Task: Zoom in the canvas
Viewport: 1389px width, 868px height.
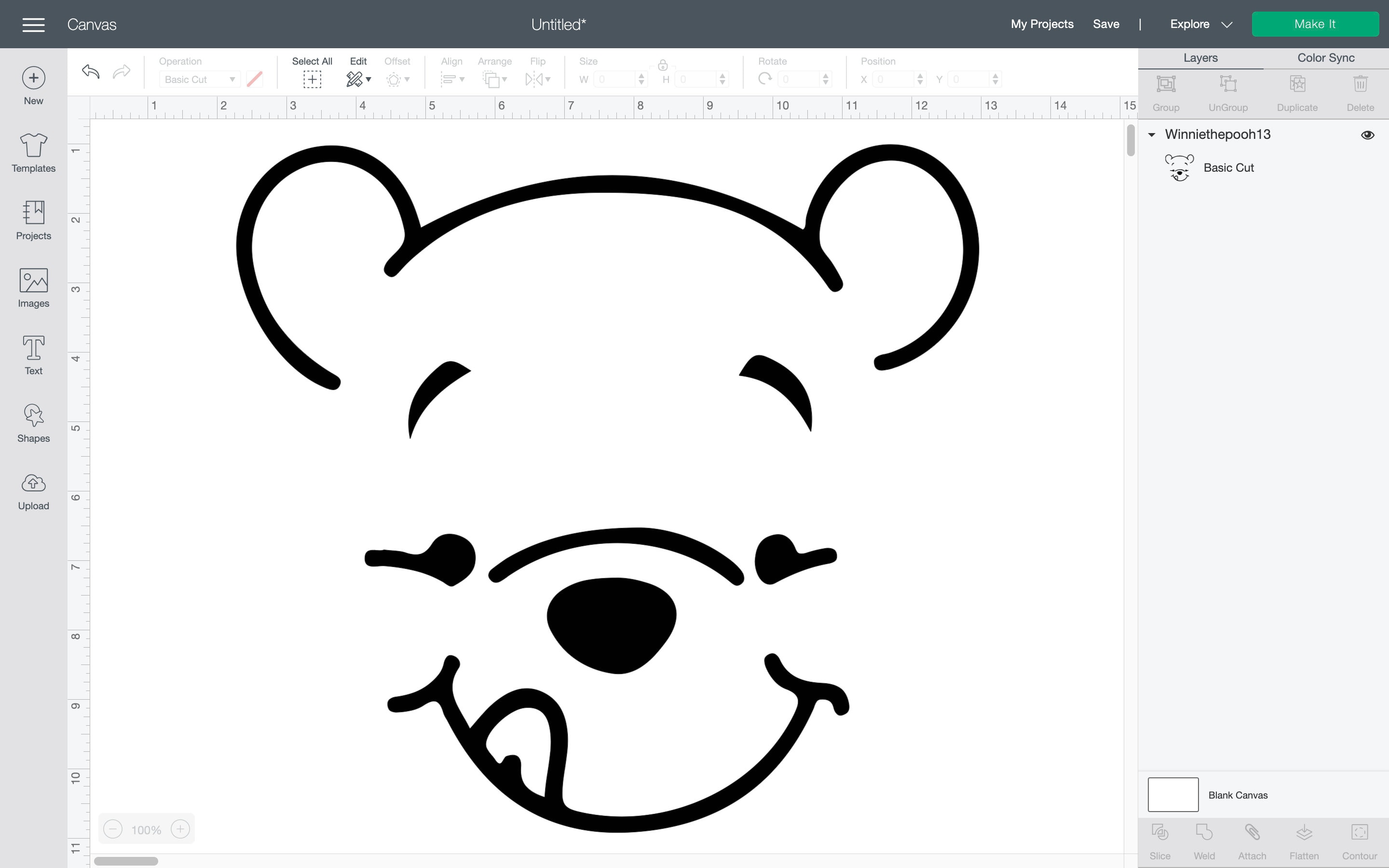Action: point(180,829)
